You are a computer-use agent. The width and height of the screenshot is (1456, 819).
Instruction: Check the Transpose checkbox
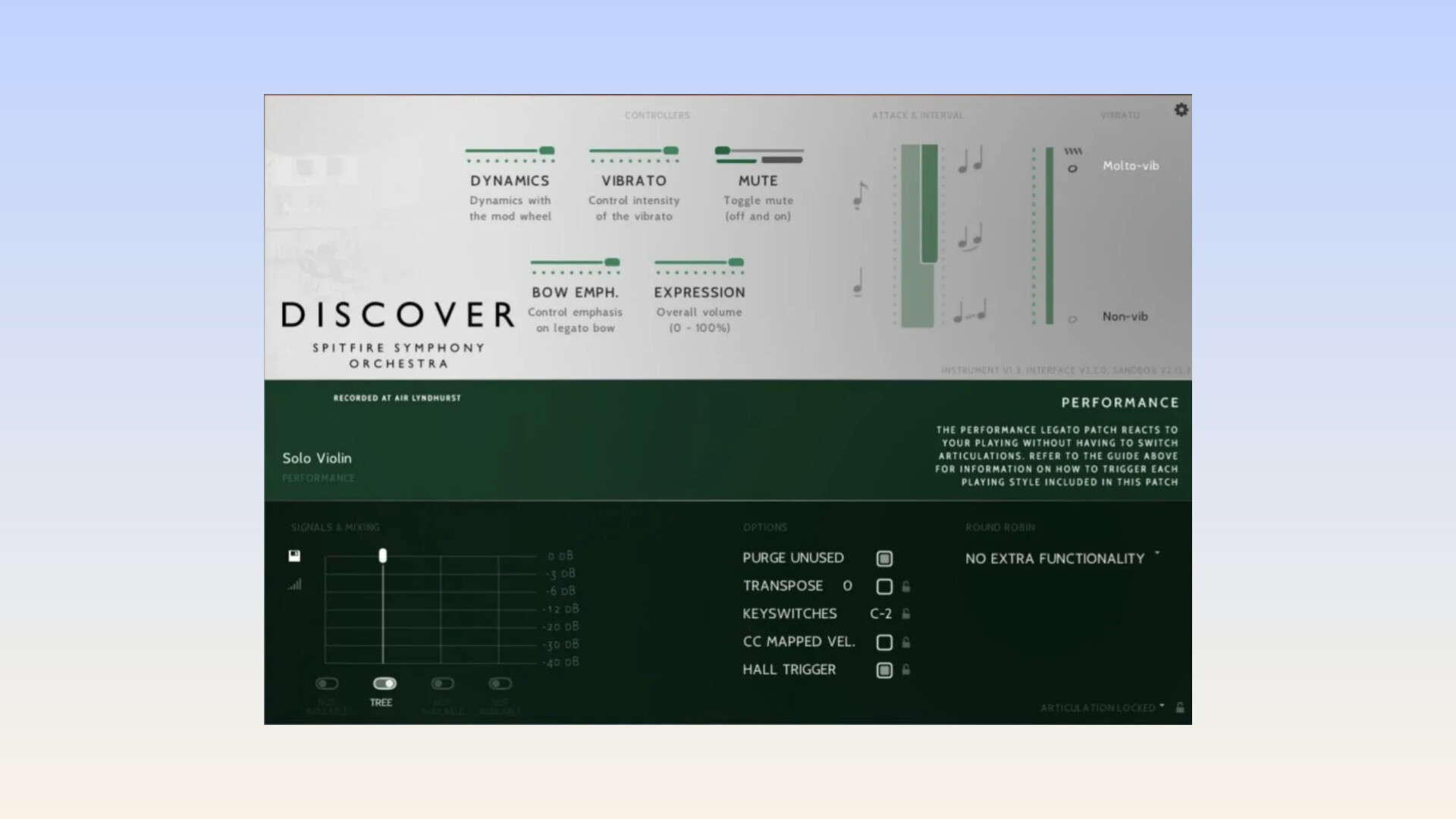coord(884,586)
